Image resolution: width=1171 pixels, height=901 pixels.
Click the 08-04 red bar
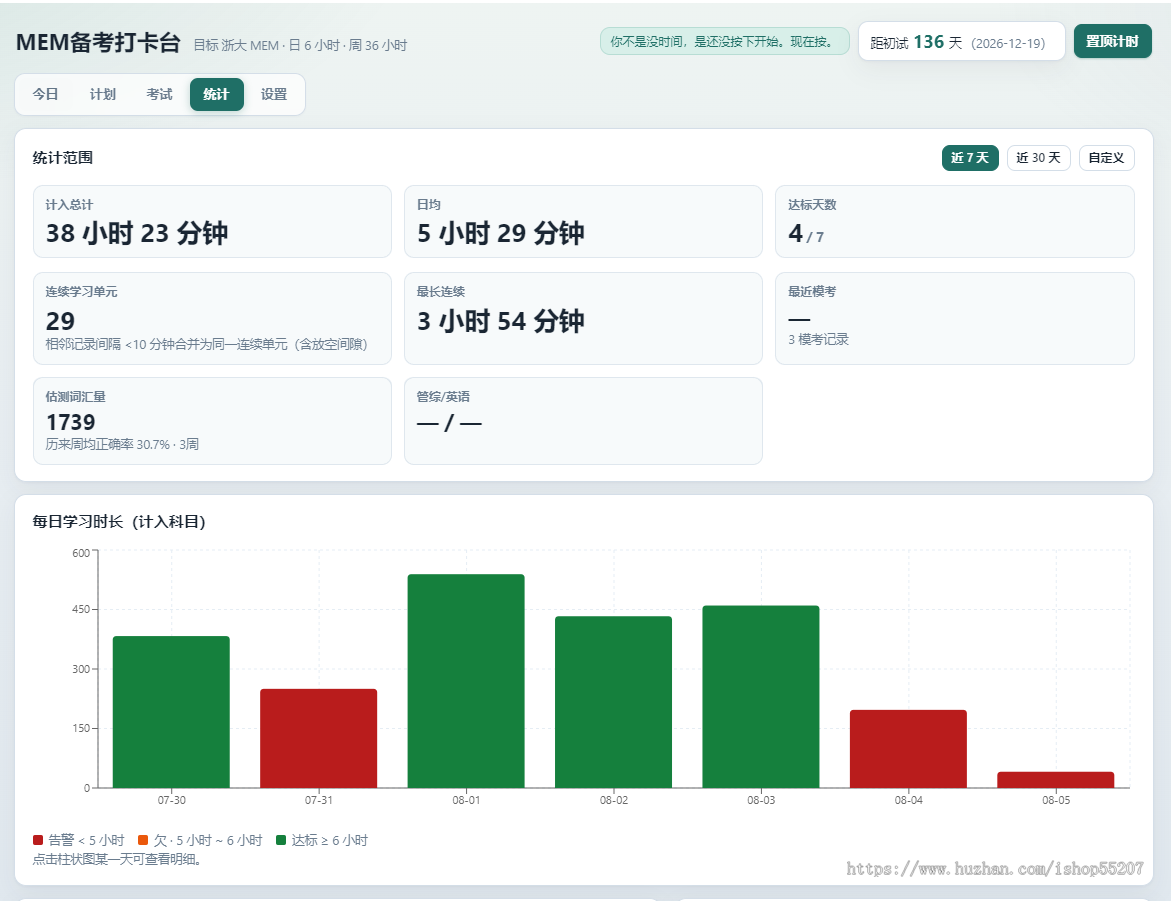point(908,749)
